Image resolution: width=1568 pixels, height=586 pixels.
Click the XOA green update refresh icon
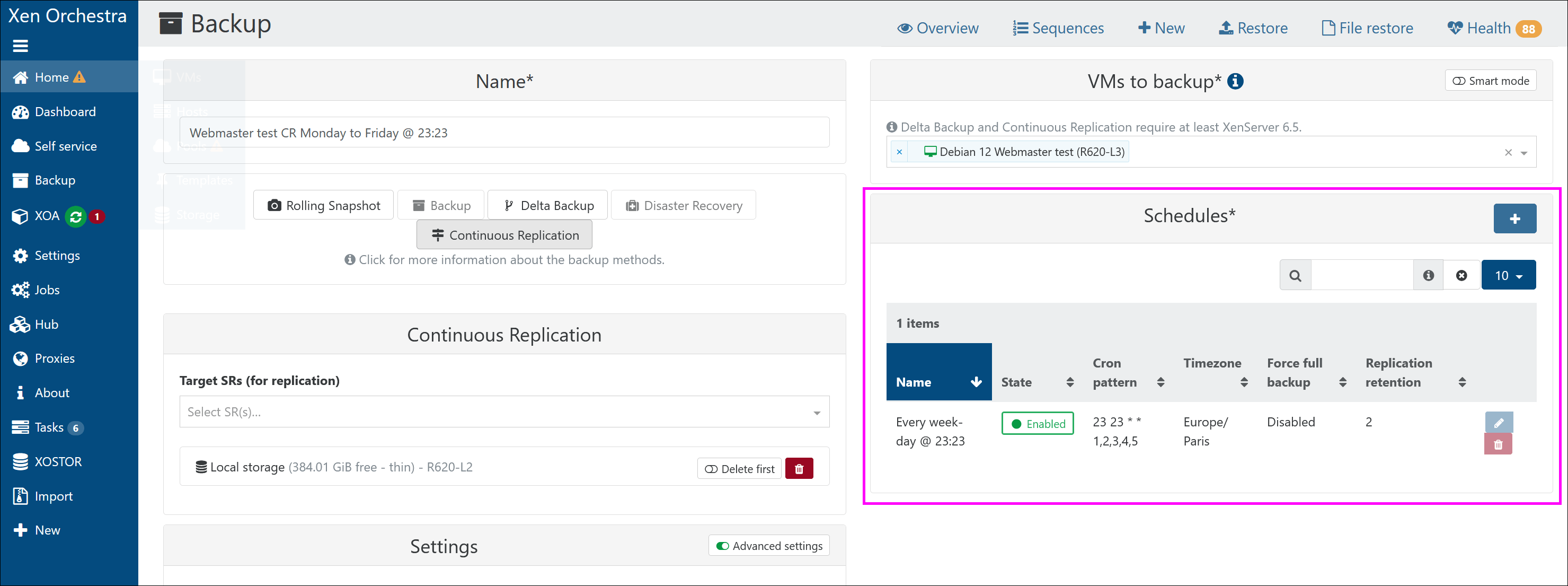tap(76, 216)
